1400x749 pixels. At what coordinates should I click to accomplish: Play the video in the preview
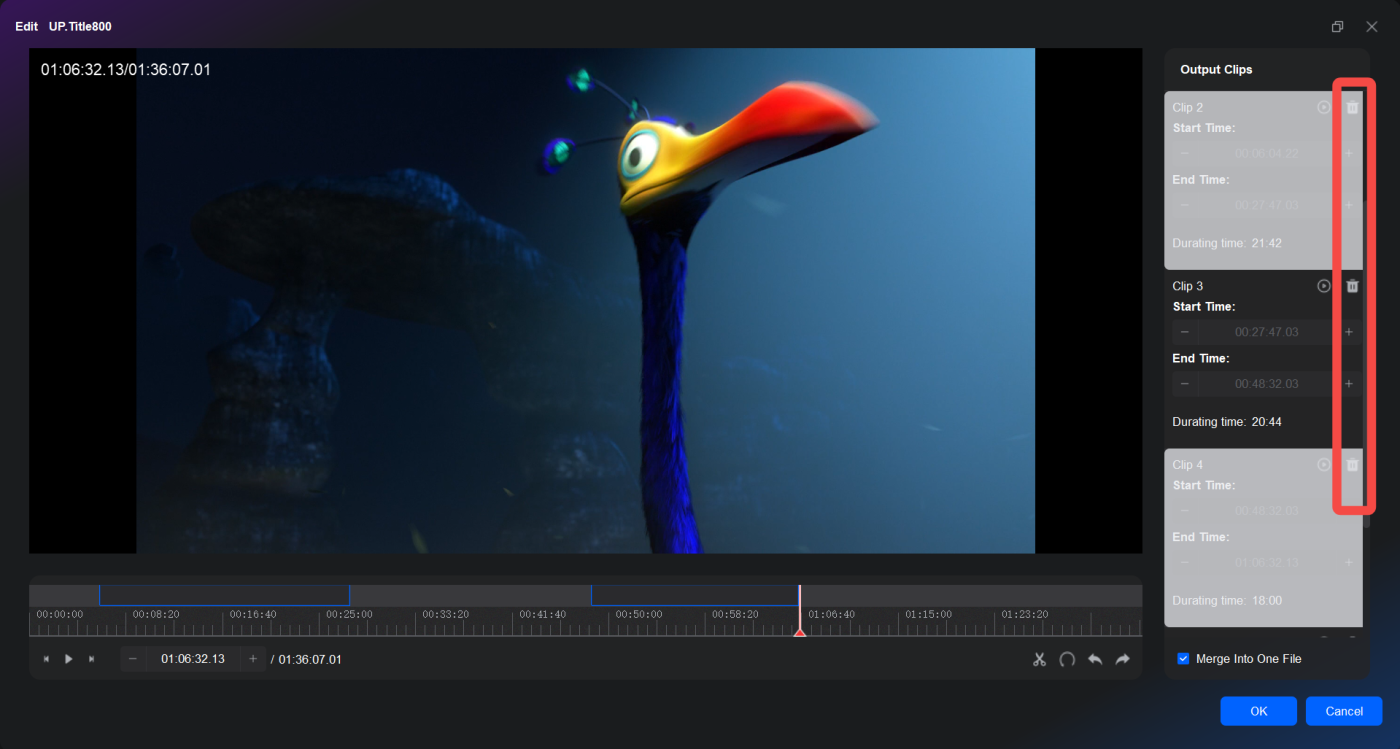coord(69,659)
